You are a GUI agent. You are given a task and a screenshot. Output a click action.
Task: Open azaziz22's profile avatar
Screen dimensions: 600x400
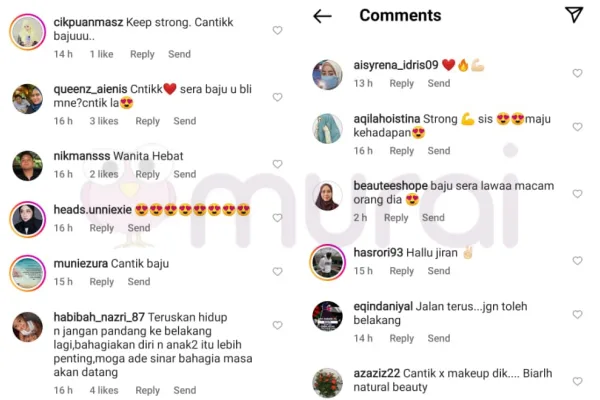click(x=328, y=383)
